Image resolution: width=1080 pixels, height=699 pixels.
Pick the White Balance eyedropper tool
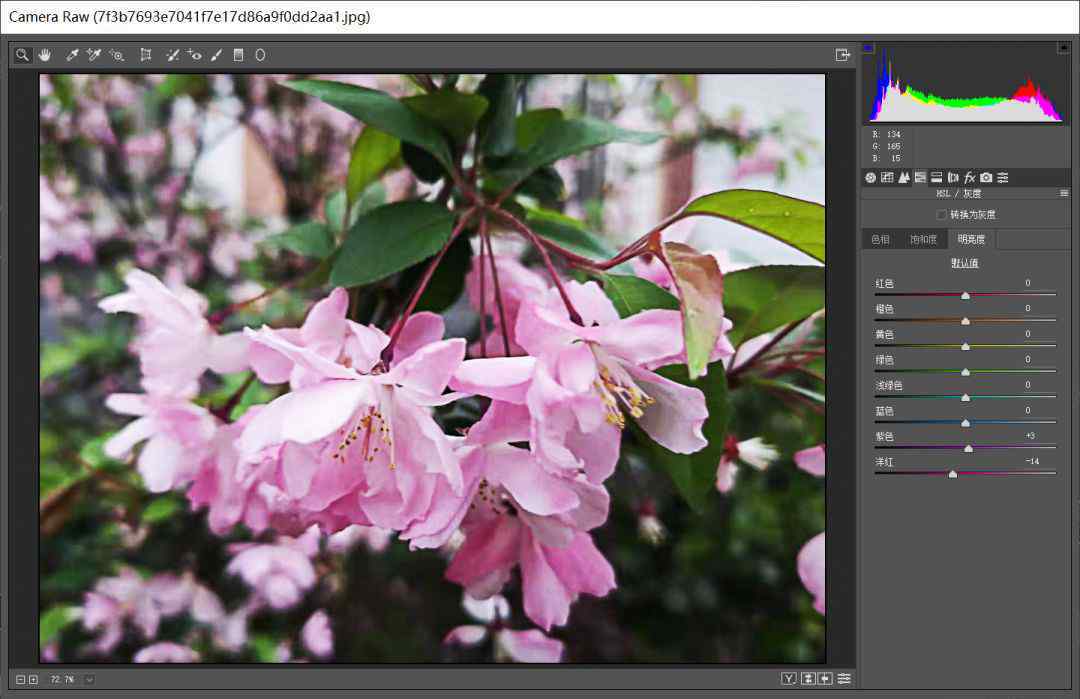[72, 55]
